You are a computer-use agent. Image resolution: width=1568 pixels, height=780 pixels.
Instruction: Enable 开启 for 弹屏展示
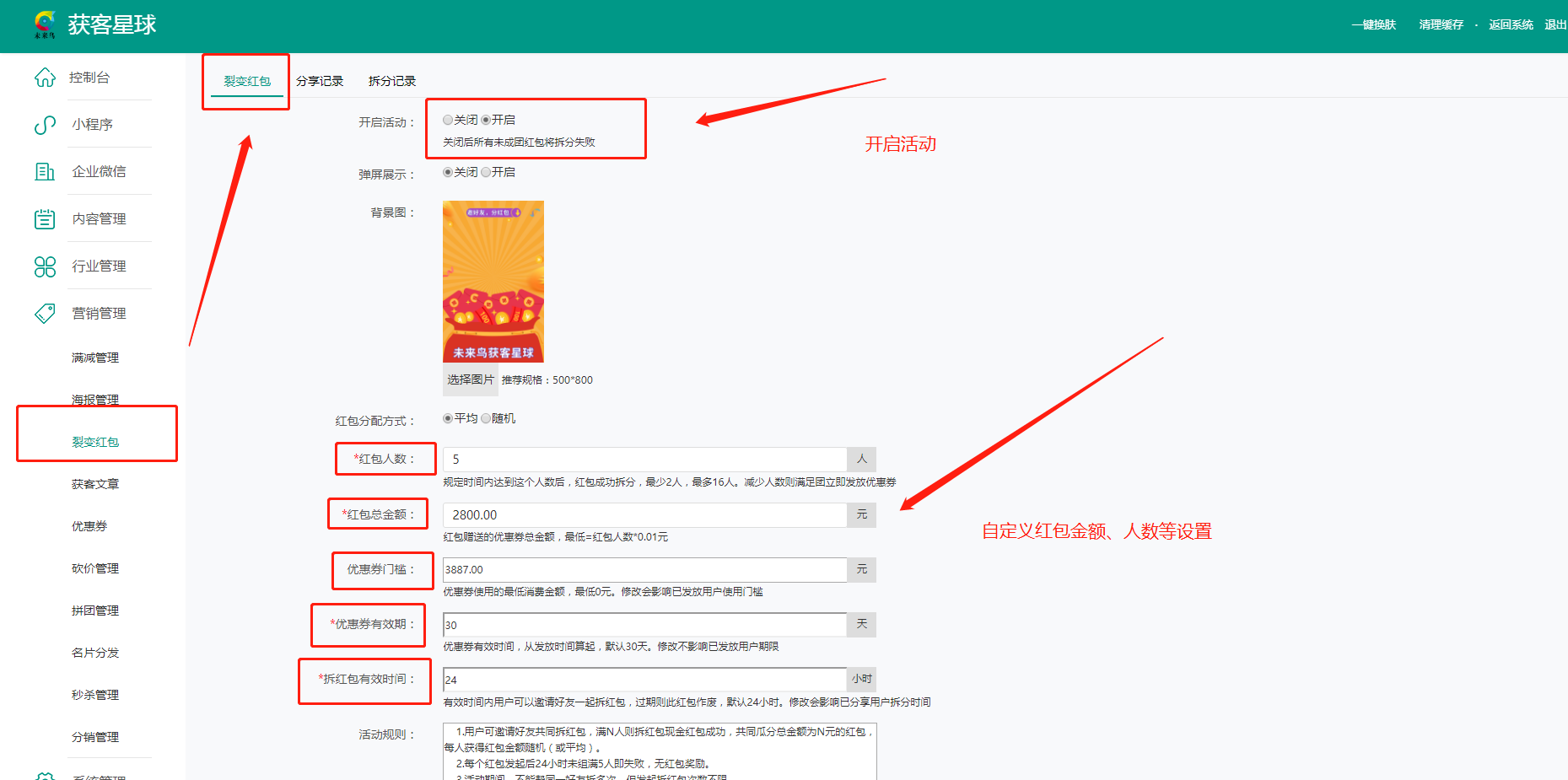pyautogui.click(x=486, y=172)
